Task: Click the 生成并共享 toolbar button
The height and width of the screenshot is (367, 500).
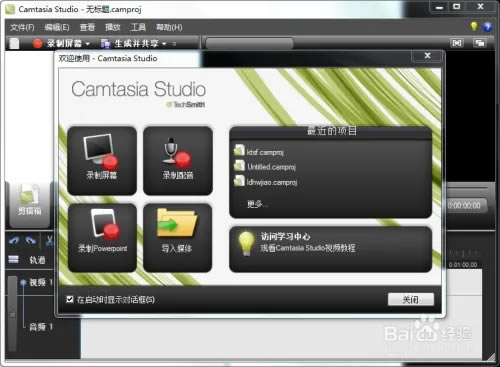Action: coord(130,43)
